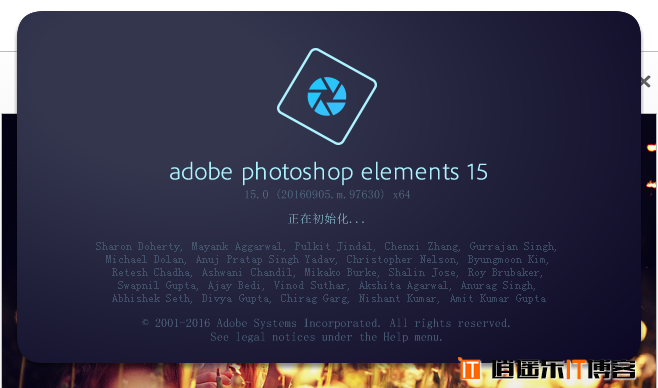The width and height of the screenshot is (658, 388).
Task: Click the credit name "Mikako Burke"
Action: point(340,273)
